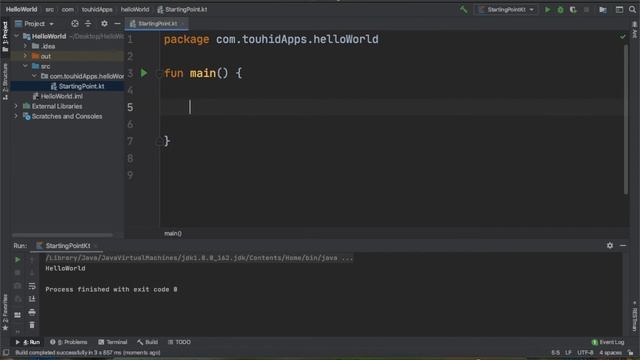Click the HelloWorld breadcrumb in navigation bar
Screen dimensions: 640x360
click(21, 9)
